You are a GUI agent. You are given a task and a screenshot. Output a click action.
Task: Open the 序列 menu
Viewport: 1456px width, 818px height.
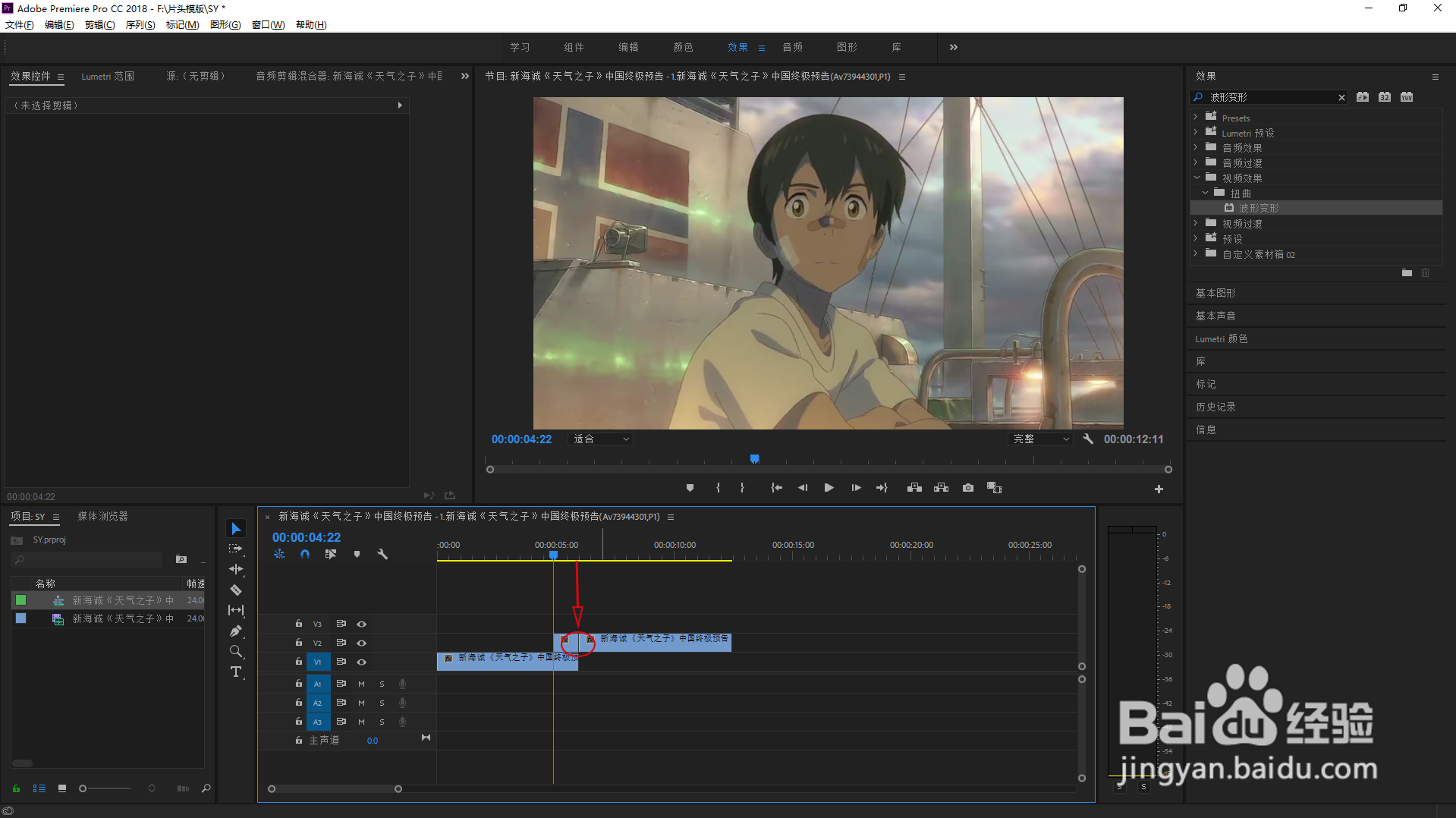(x=140, y=25)
